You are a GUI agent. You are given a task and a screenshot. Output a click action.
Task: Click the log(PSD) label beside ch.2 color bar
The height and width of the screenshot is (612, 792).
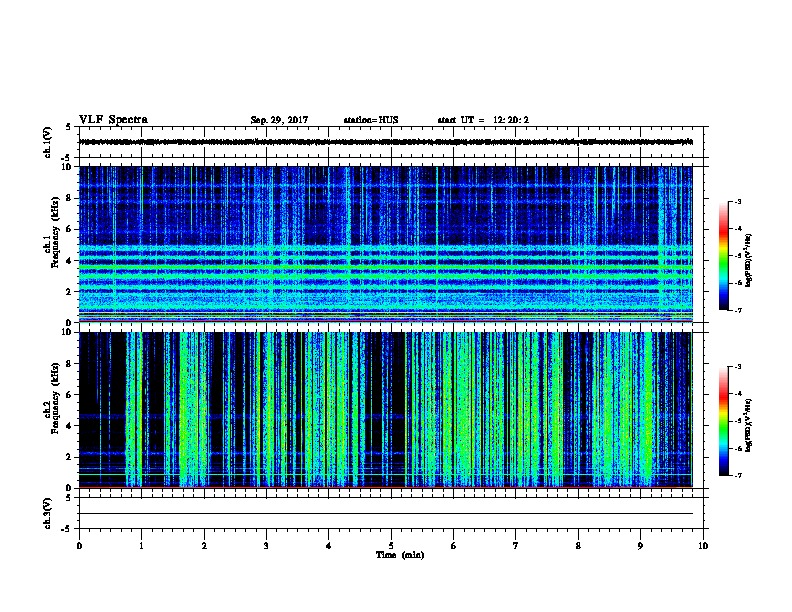749,425
